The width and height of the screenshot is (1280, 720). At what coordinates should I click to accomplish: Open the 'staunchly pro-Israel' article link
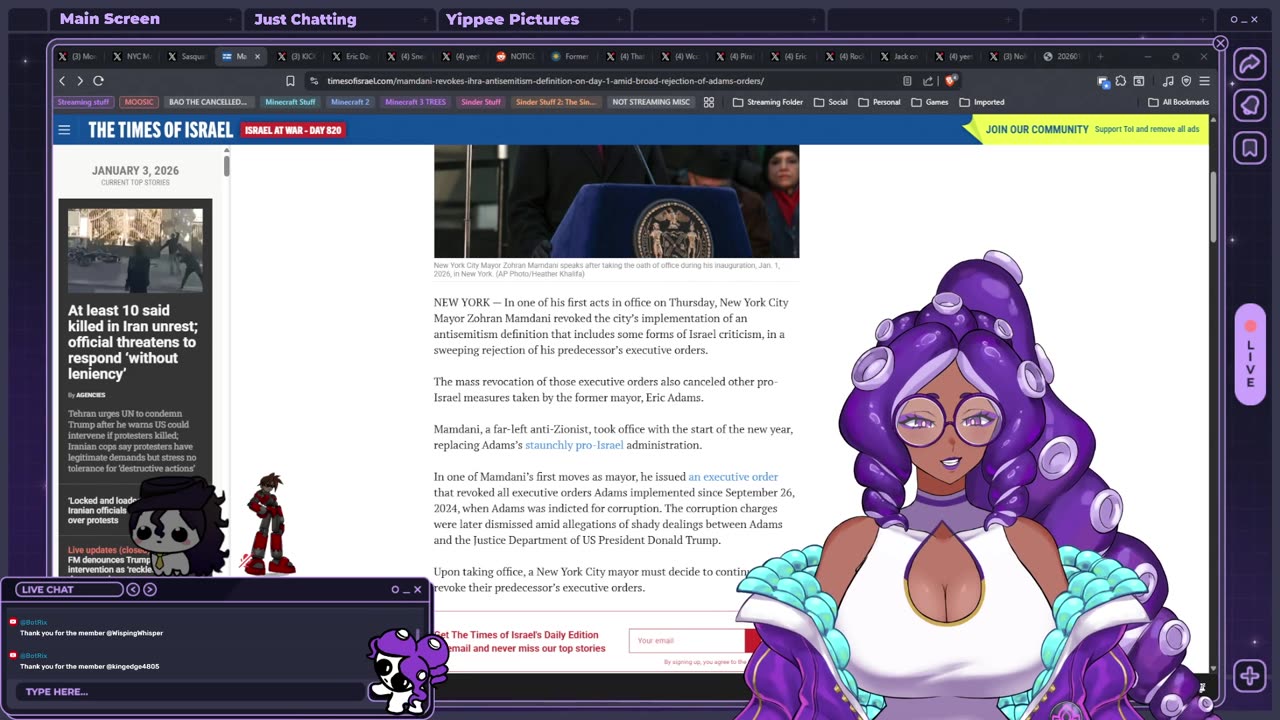tap(574, 445)
